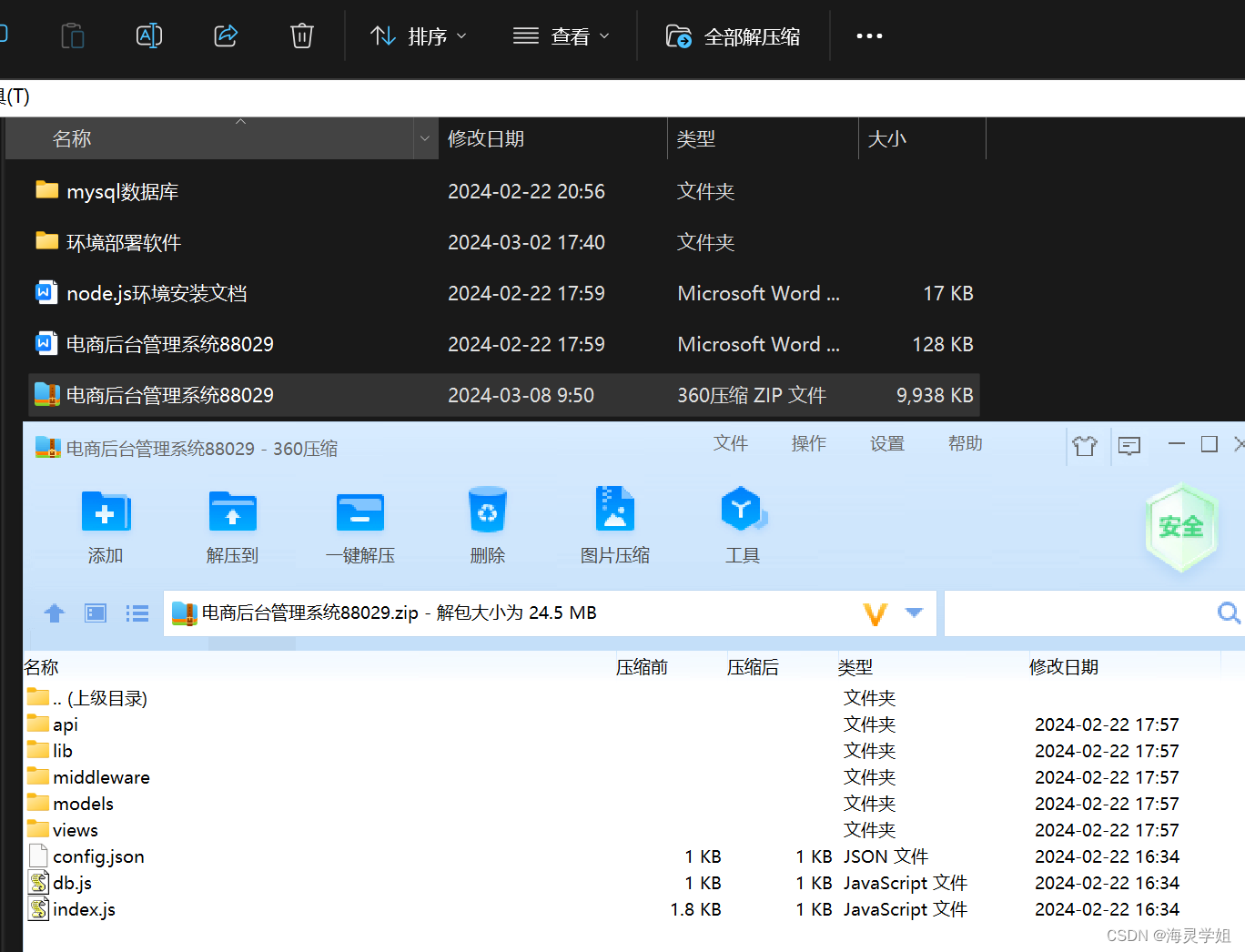Click the trash delete icon in Explorer toolbar
The height and width of the screenshot is (952, 1245).
[x=301, y=35]
